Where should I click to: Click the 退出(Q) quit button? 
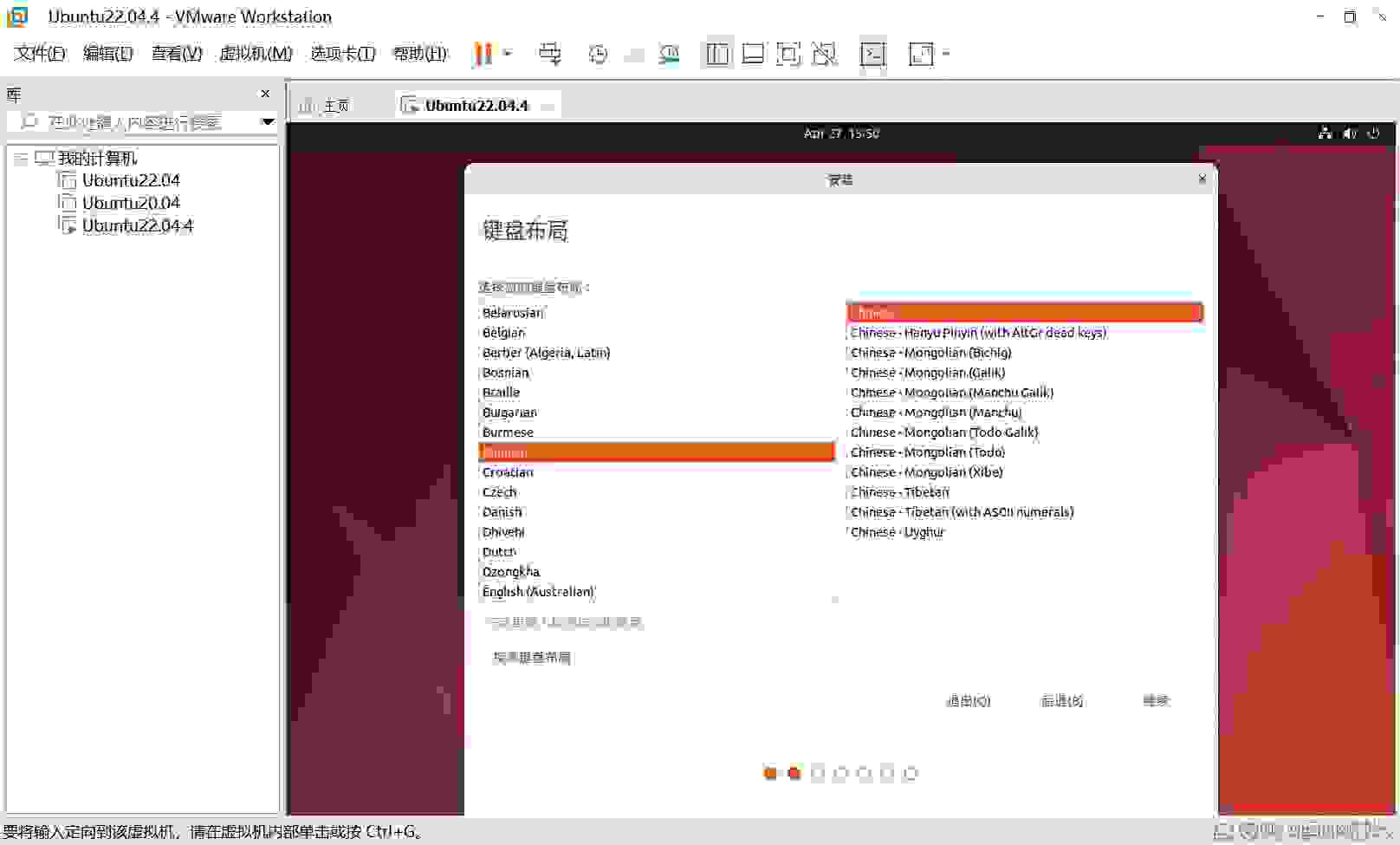pyautogui.click(x=969, y=701)
